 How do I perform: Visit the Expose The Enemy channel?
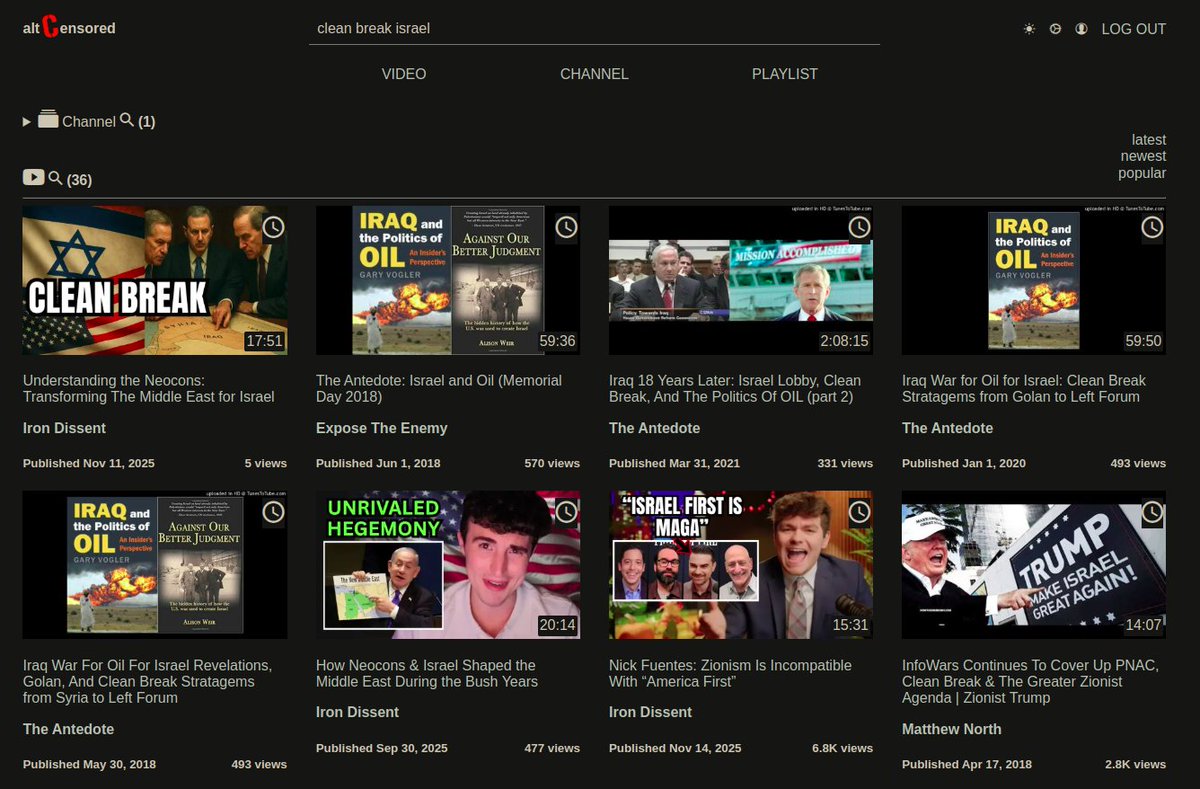pos(382,428)
